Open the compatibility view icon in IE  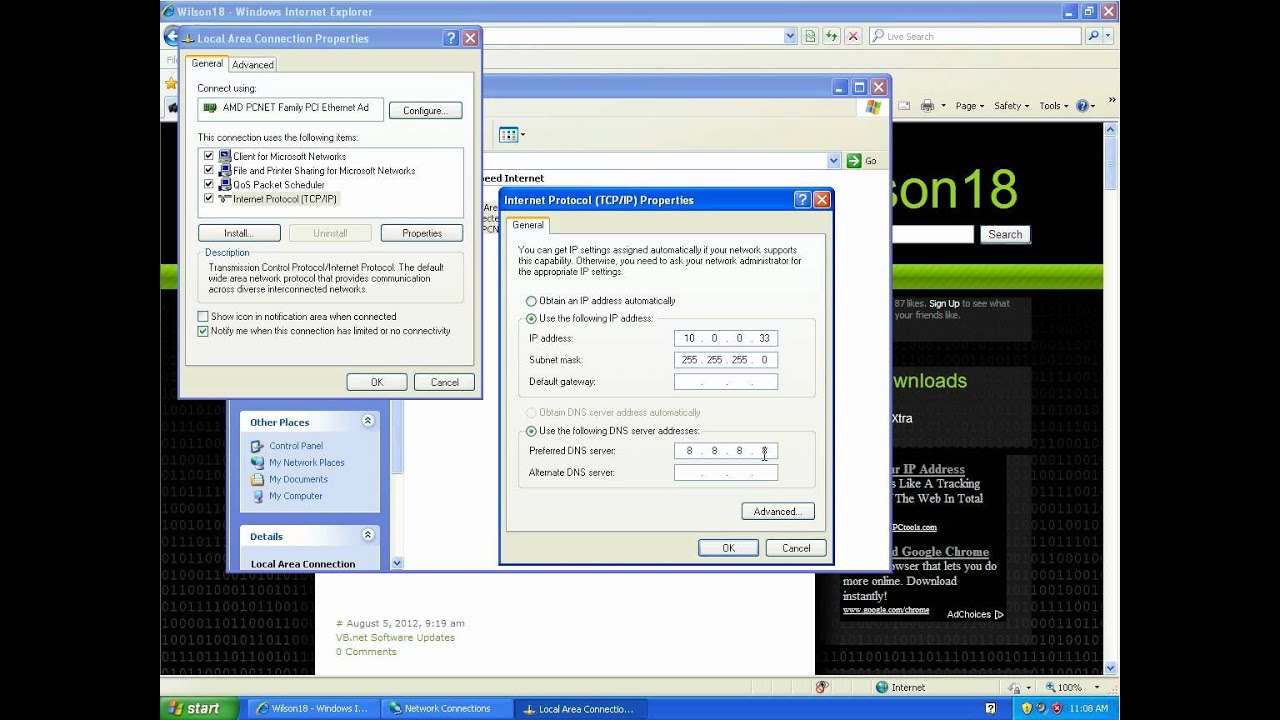[x=809, y=36]
